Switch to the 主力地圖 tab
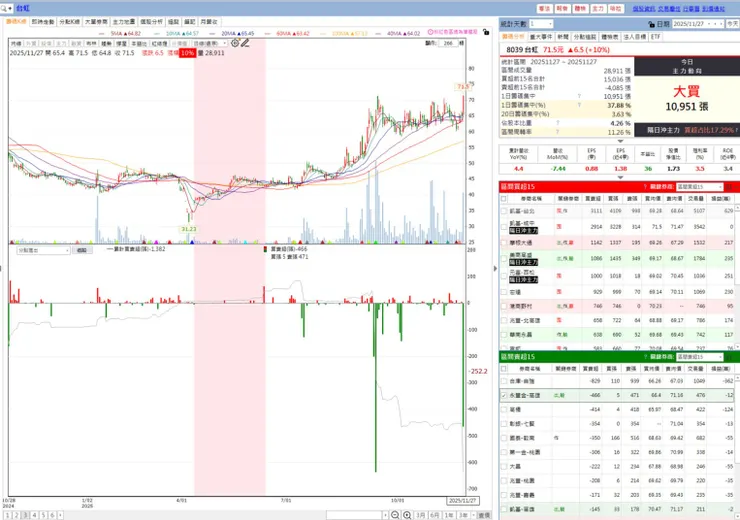 click(124, 22)
